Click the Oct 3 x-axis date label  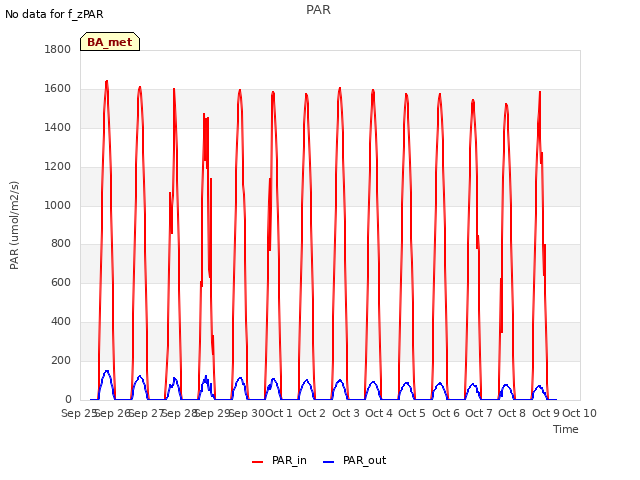346,413
